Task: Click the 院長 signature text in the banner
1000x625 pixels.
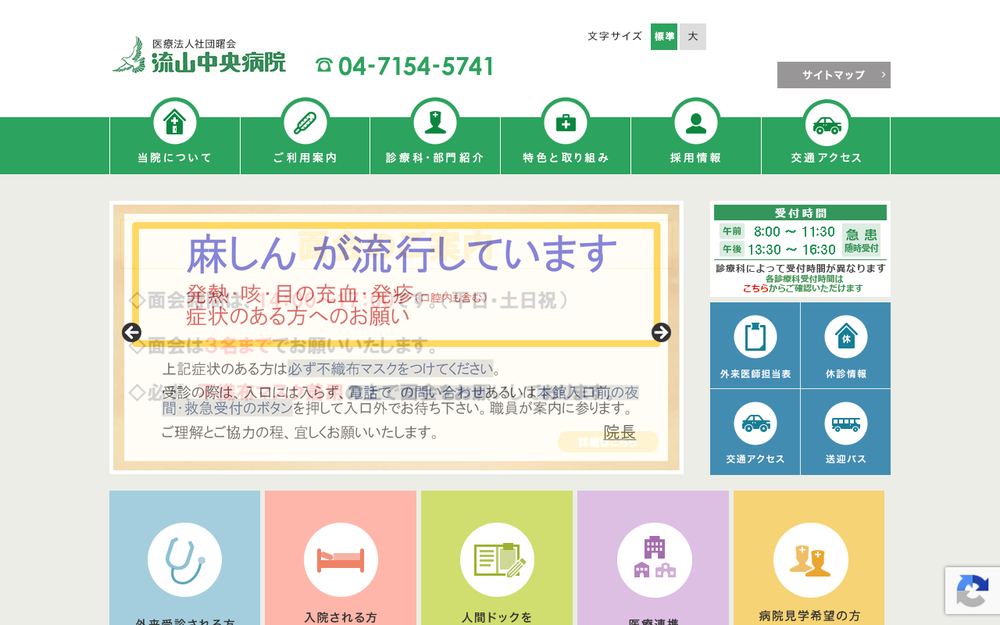Action: [620, 432]
